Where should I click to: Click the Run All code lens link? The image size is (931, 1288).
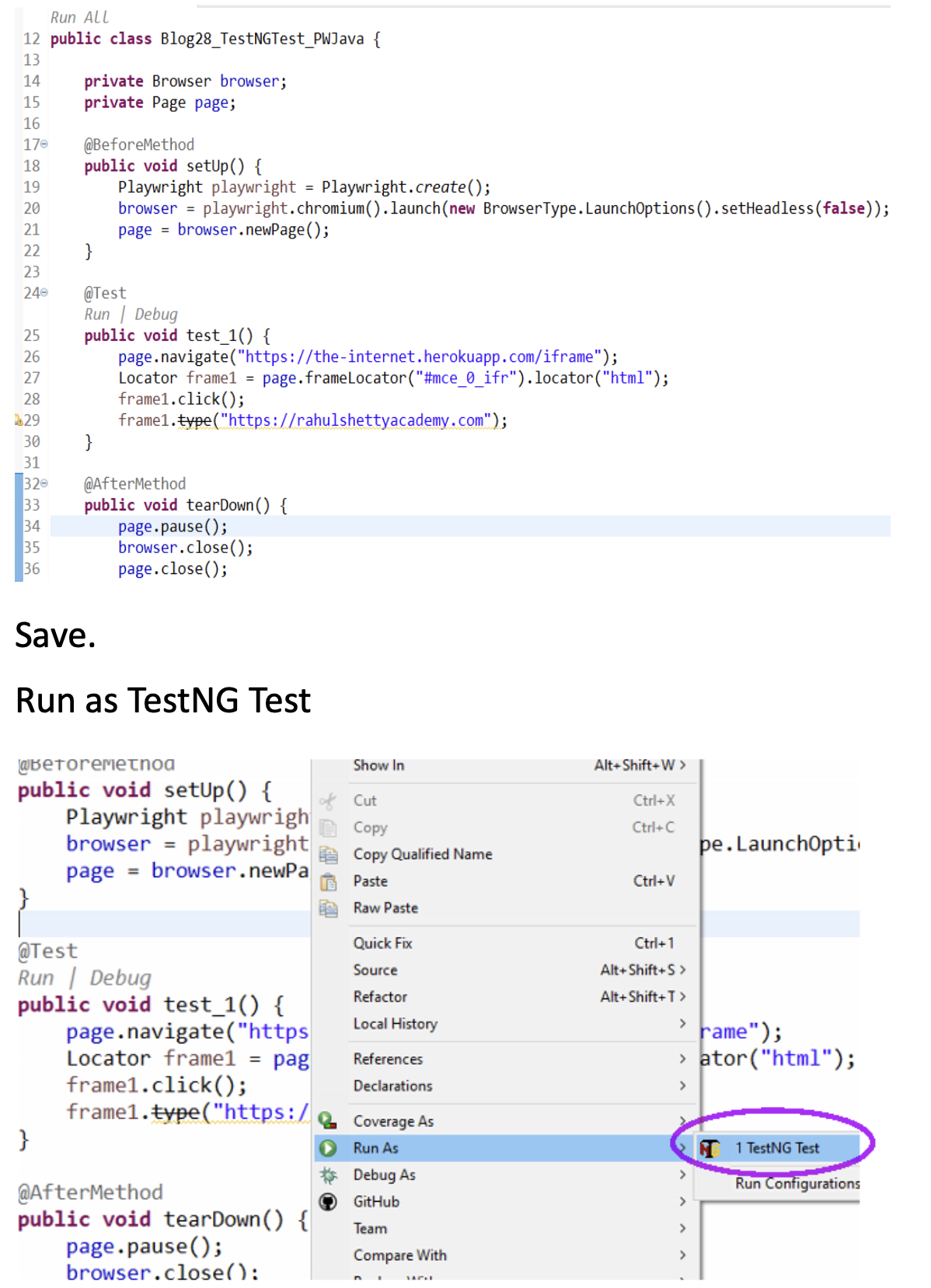coord(79,17)
